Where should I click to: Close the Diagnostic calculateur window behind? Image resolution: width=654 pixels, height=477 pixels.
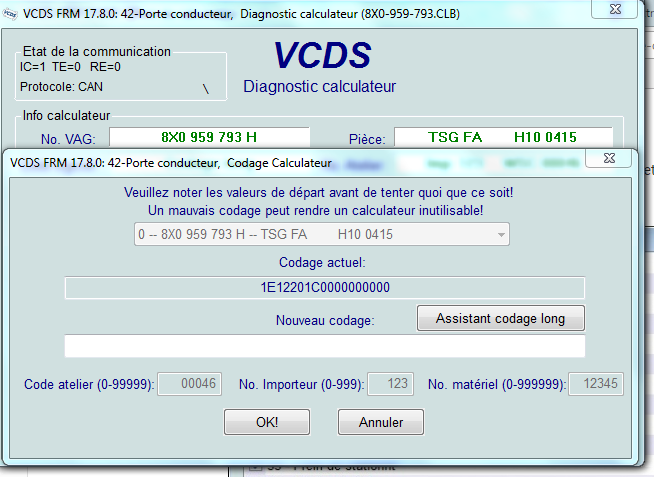pos(615,9)
